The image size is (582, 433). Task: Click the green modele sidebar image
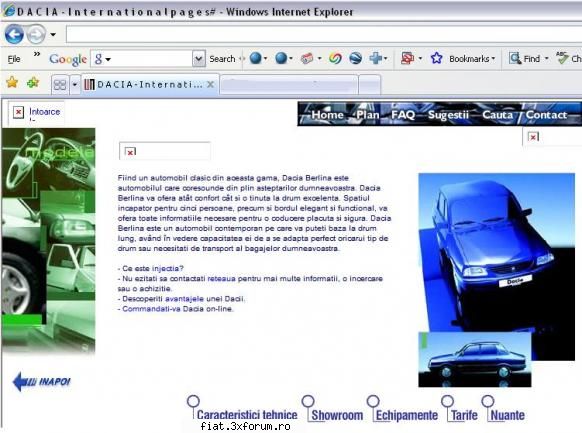(48, 240)
